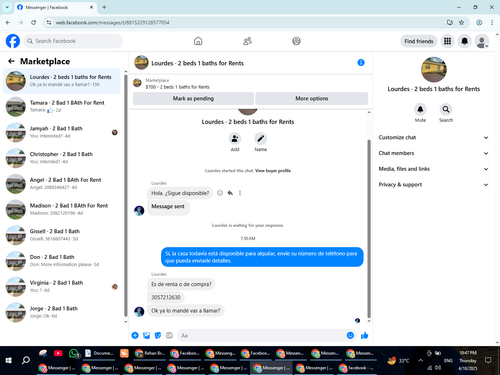Viewport: 500px width, 375px height.
Task: Click chat messages scrollbar
Action: pyautogui.click(x=369, y=228)
